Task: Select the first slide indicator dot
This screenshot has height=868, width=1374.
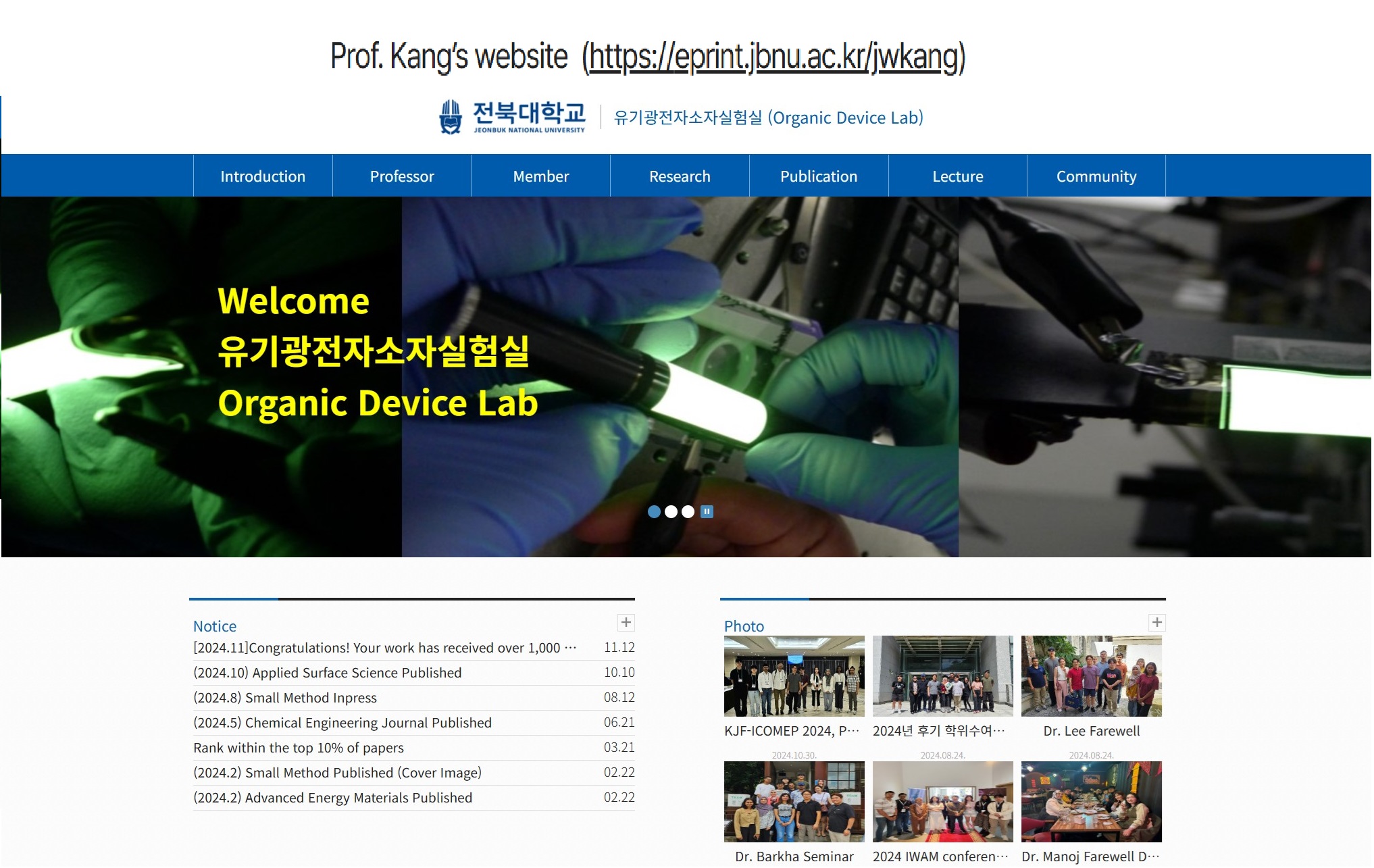Action: [654, 512]
